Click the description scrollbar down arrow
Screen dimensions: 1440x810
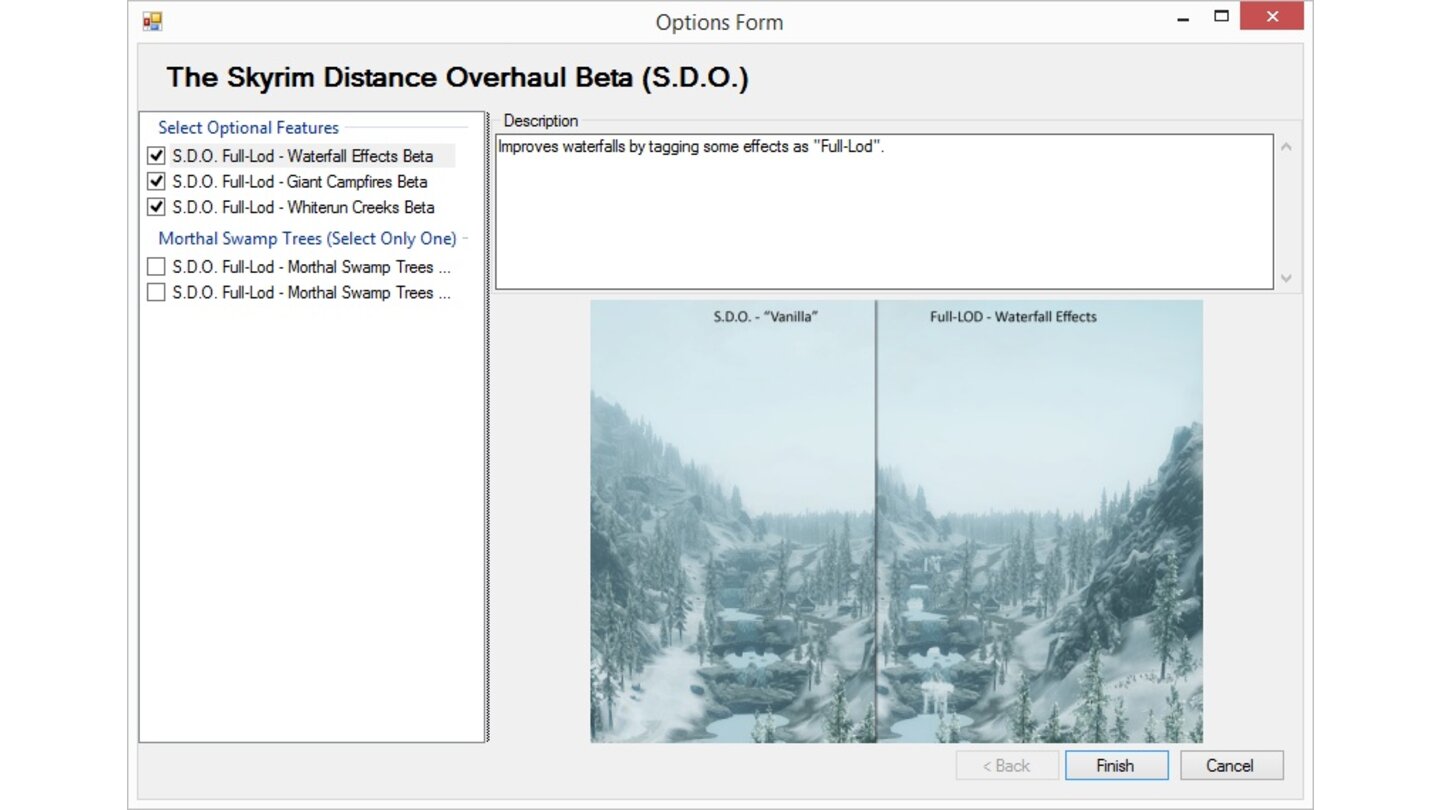(1287, 278)
